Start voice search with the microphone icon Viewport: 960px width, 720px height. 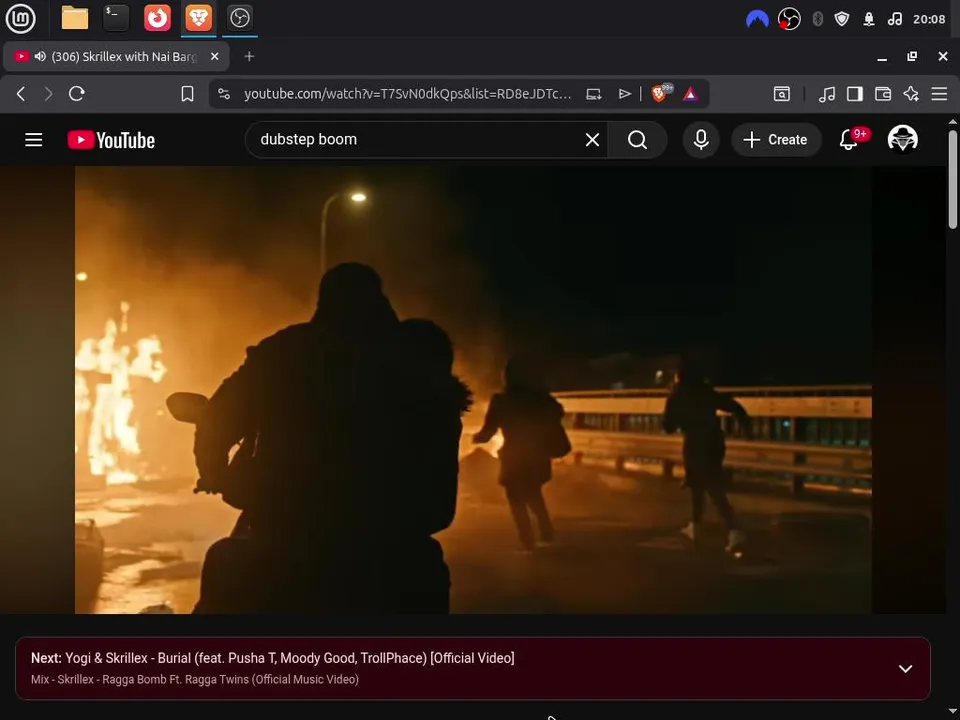[x=701, y=140]
